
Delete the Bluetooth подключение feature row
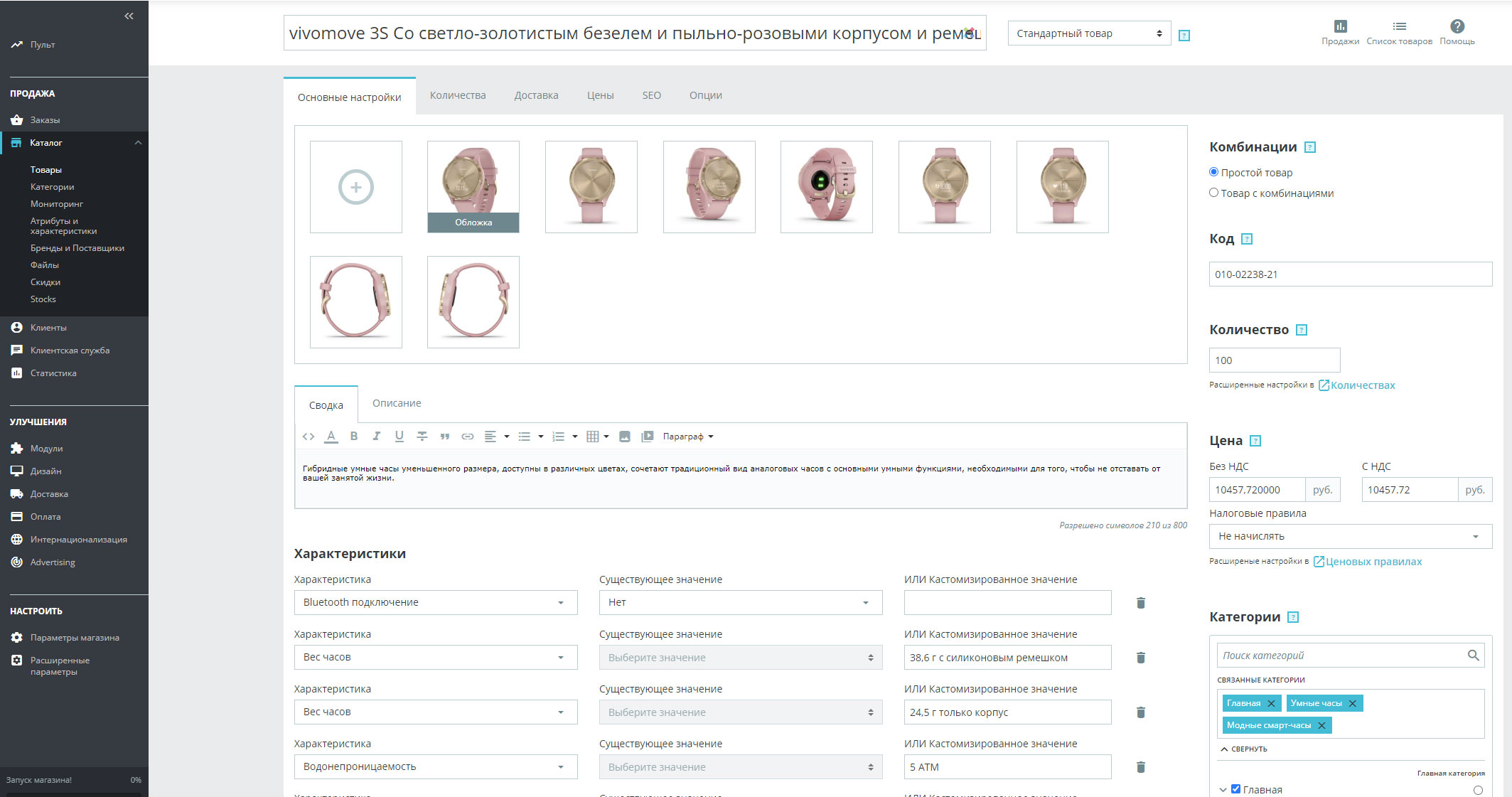[1141, 603]
